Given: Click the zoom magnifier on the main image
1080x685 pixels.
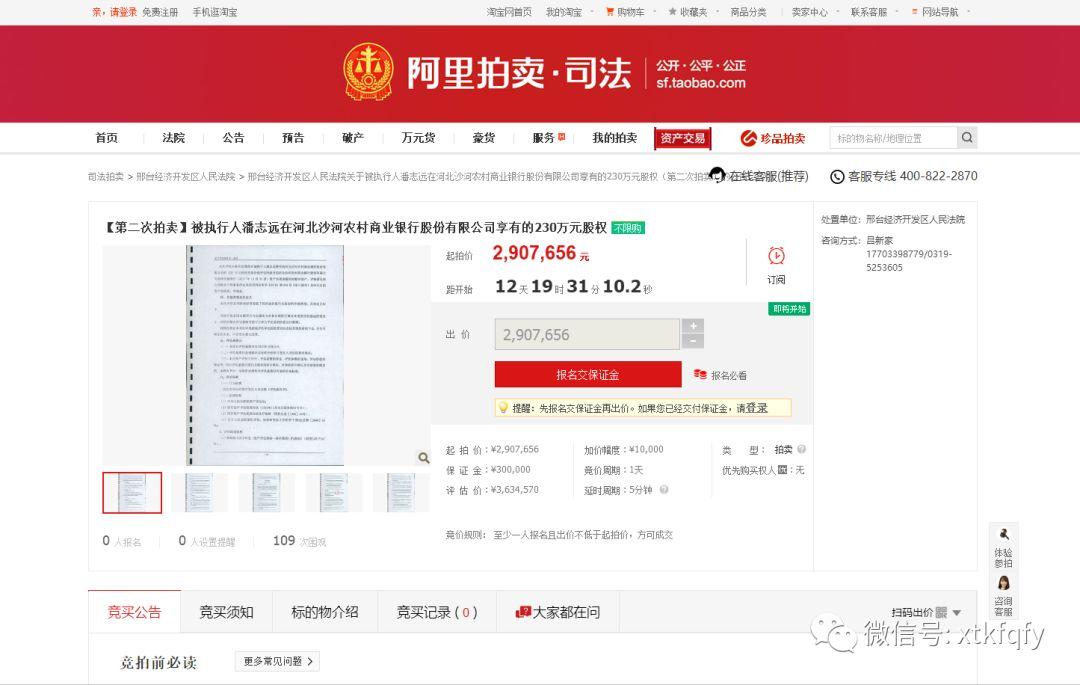Looking at the screenshot, I should click(x=424, y=458).
